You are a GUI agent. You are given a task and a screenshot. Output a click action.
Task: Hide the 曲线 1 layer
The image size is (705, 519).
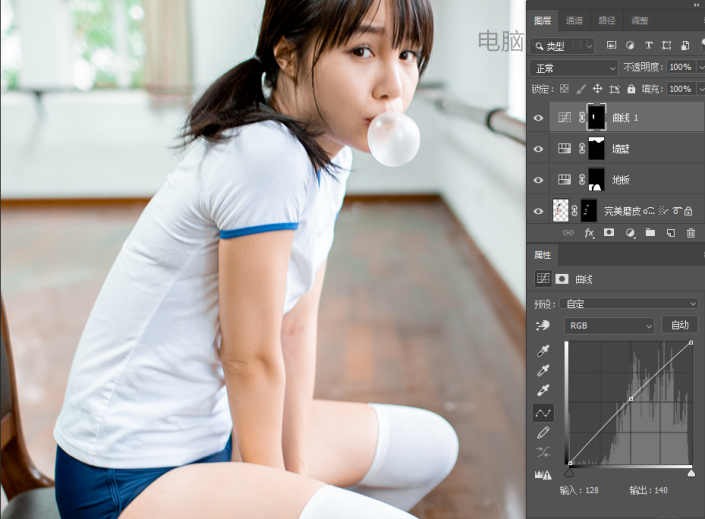[x=539, y=118]
